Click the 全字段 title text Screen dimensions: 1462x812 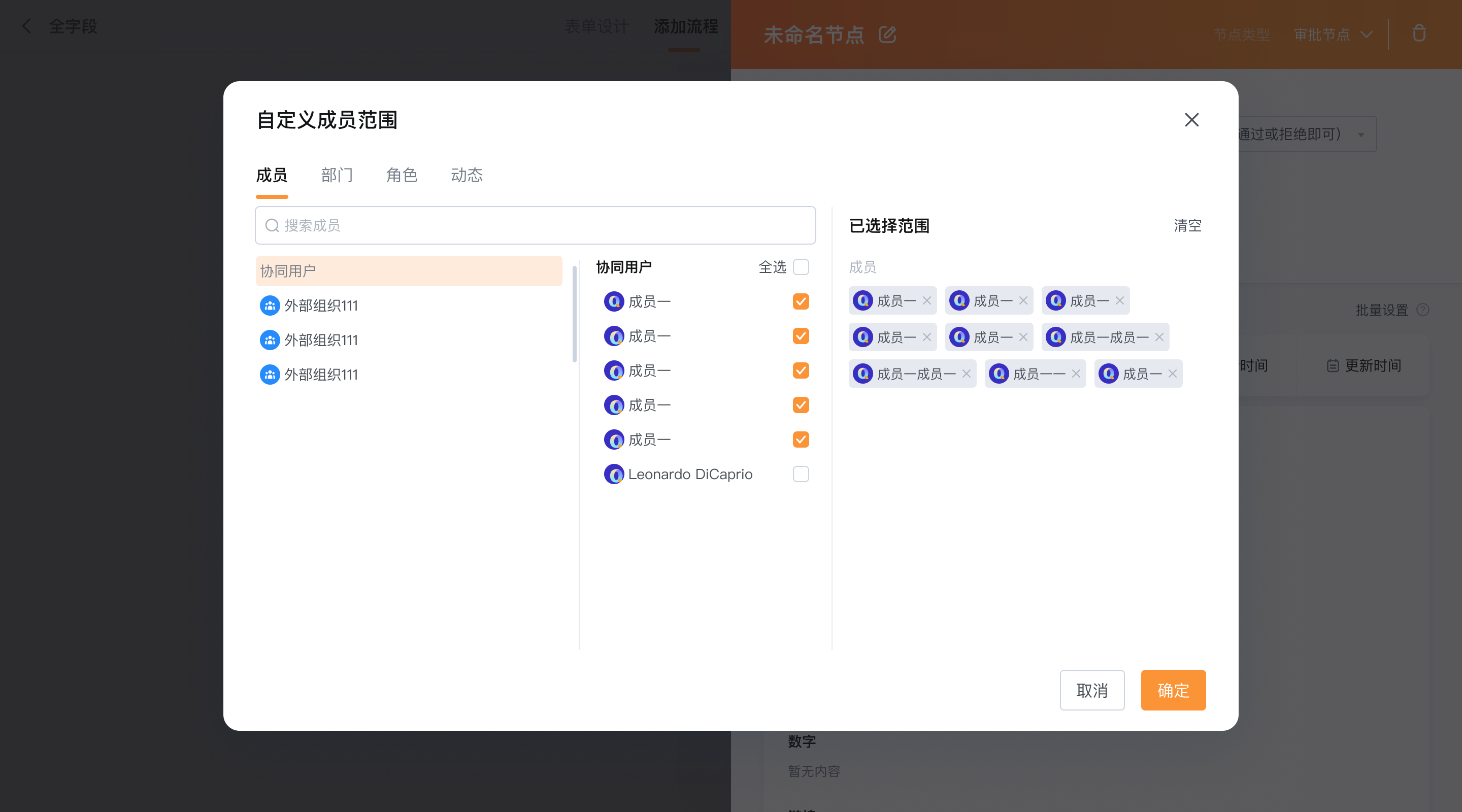click(x=73, y=26)
